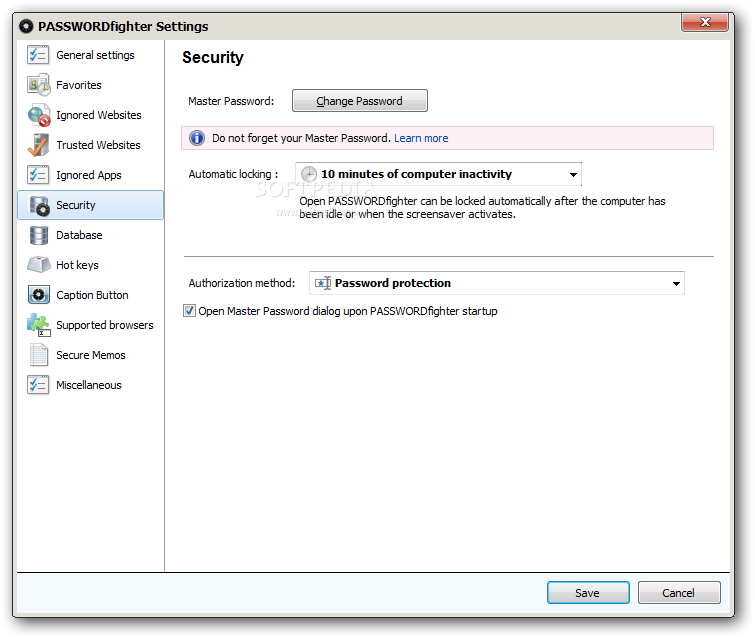This screenshot has width=755, height=638.
Task: Click the password field icon in authorization dropdown
Action: (x=323, y=283)
